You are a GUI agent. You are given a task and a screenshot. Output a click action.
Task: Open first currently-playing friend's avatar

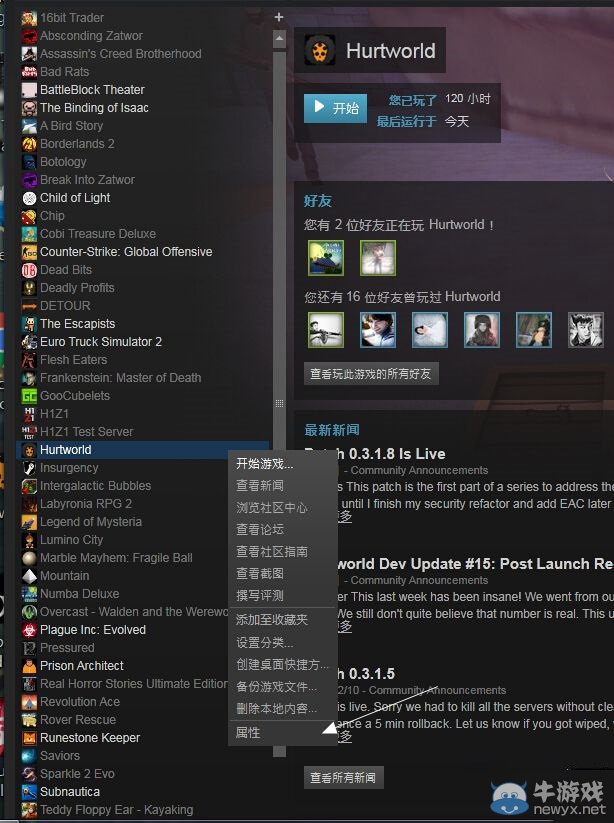326,258
